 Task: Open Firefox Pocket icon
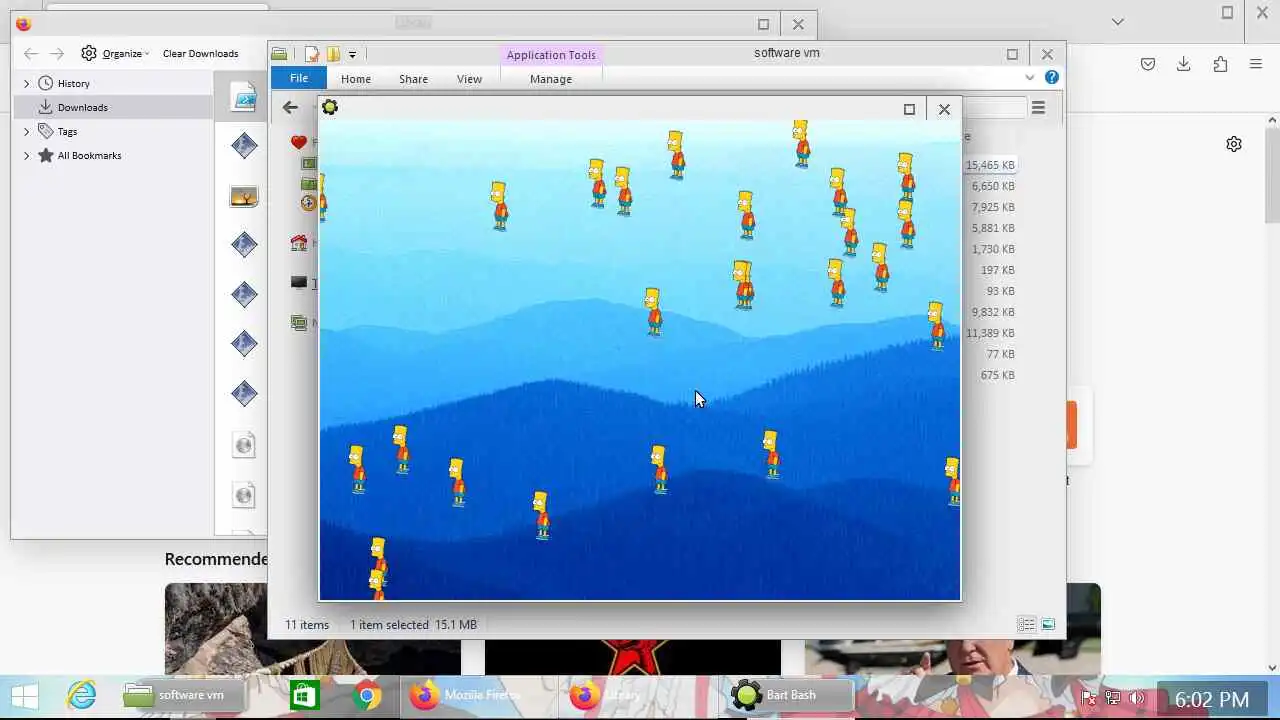pyautogui.click(x=1148, y=64)
